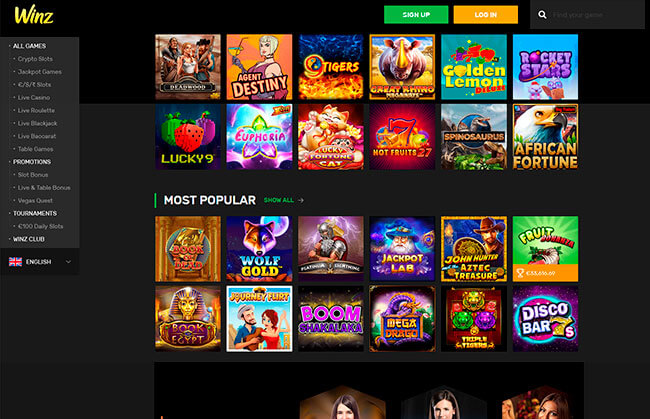Focus the Find your game search field

pyautogui.click(x=595, y=15)
